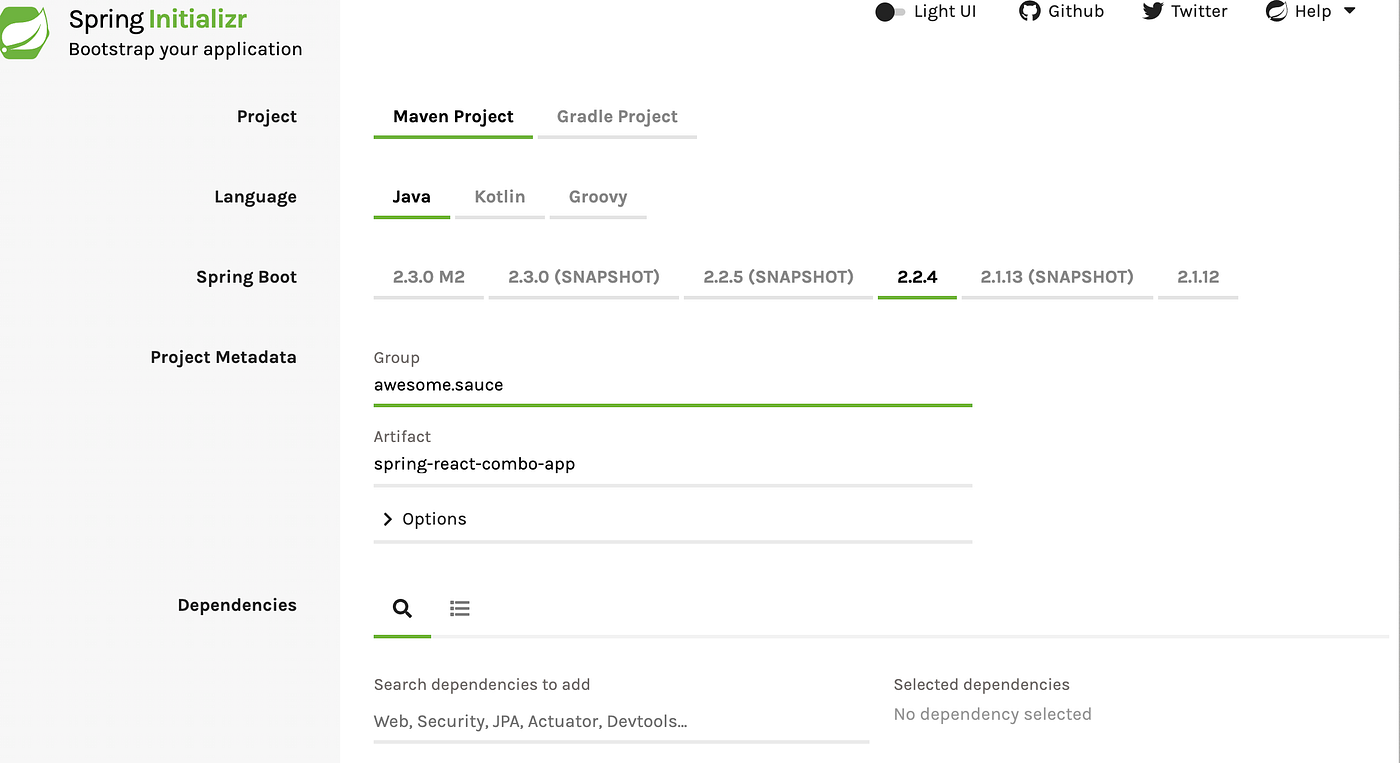Switch to the Gradle Project tab
This screenshot has height=763, width=1400.
pyautogui.click(x=616, y=116)
